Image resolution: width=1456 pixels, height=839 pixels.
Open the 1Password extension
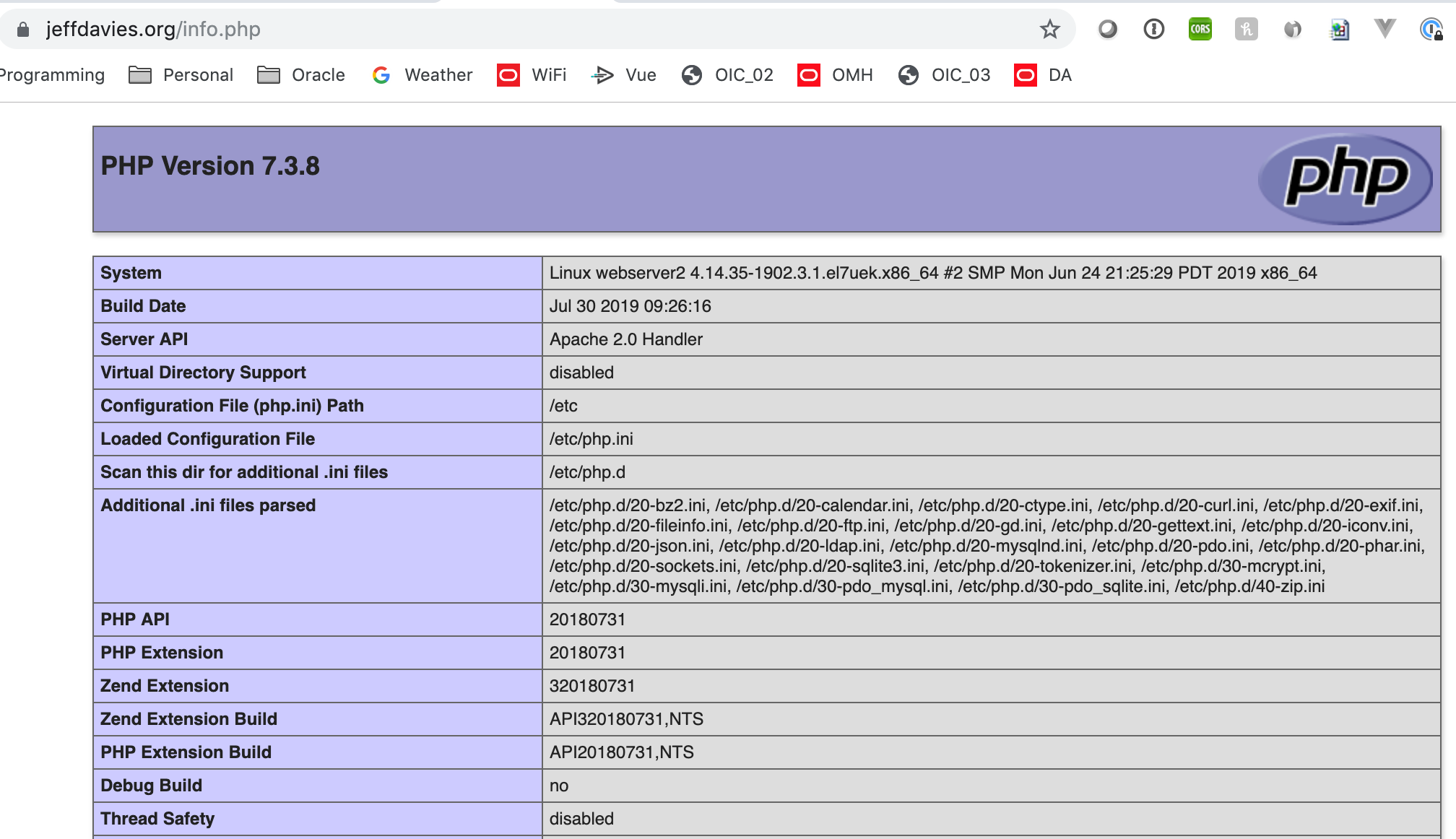coord(1153,30)
